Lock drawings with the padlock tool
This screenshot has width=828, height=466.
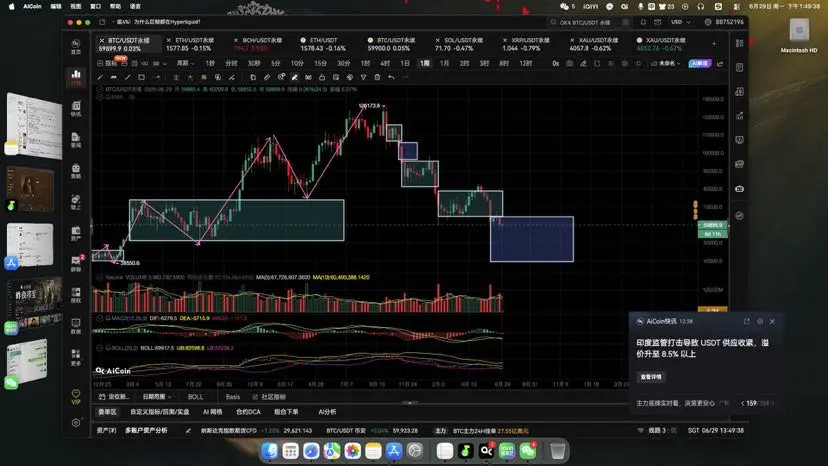click(322, 77)
